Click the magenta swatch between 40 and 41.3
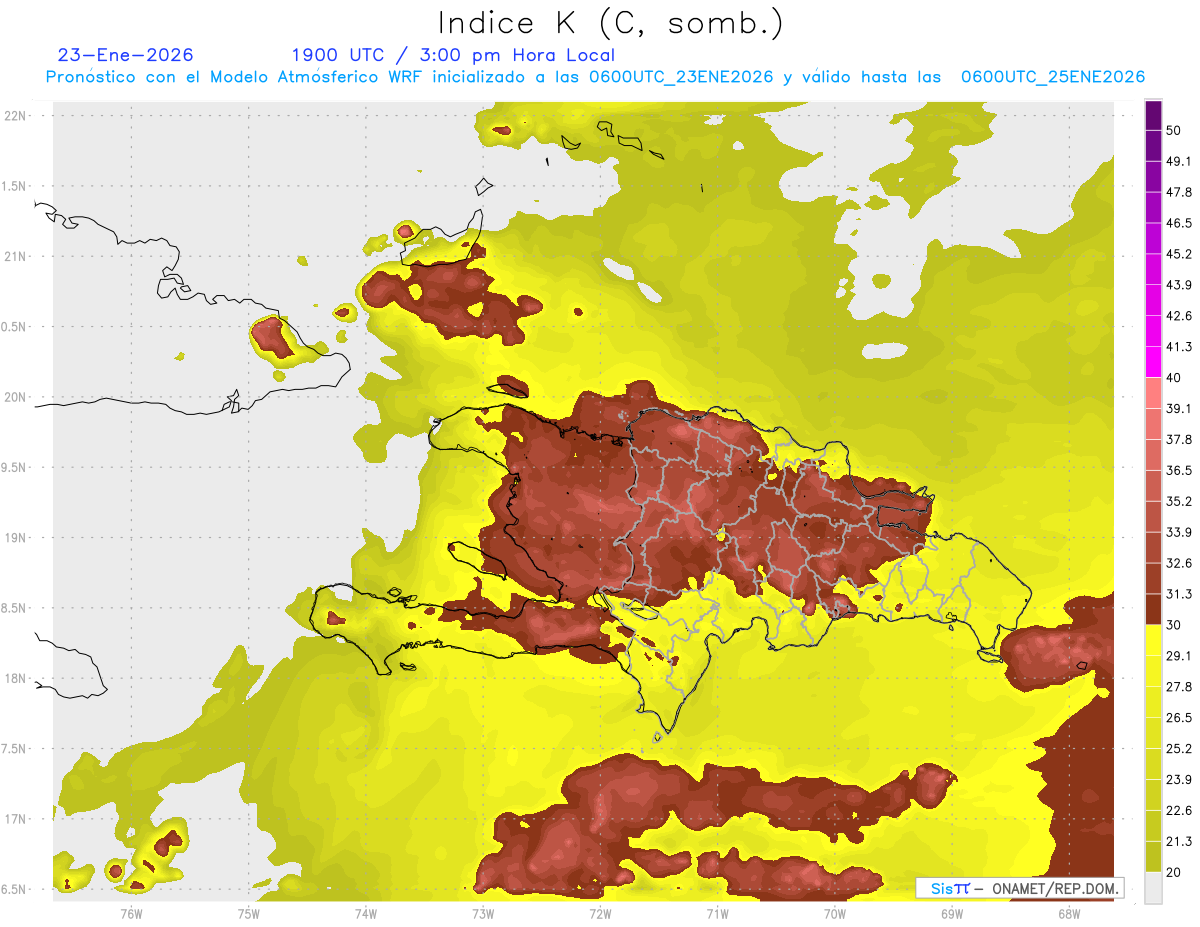The height and width of the screenshot is (927, 1200). 1153,362
